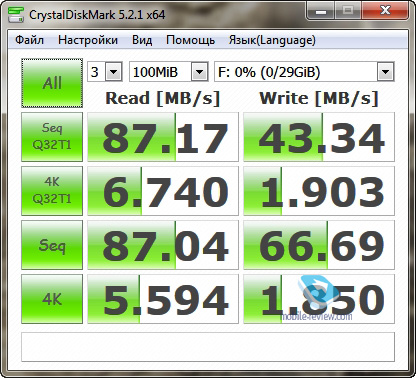Start the plain 4K test
The height and width of the screenshot is (378, 416).
pyautogui.click(x=52, y=299)
